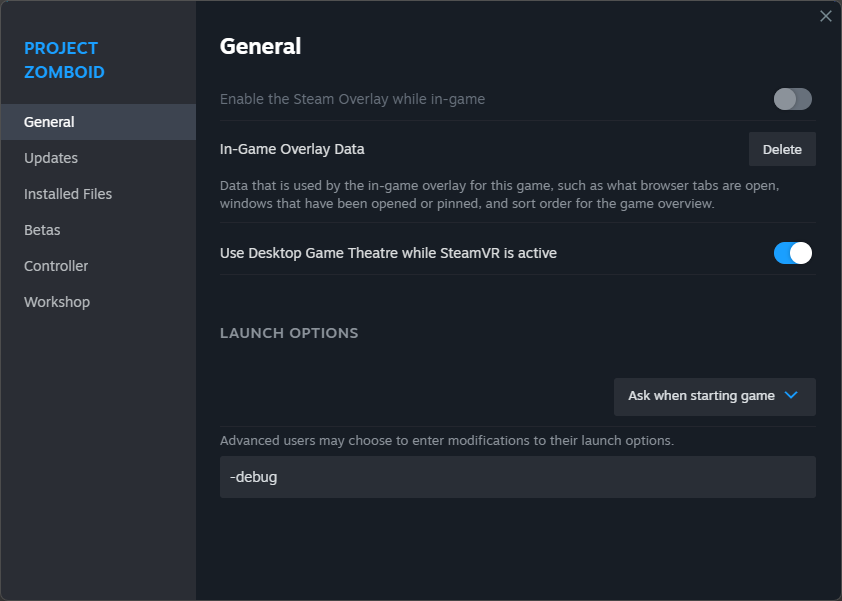Screen dimensions: 842x601
Task: Click the Use Desktop Game Theatre label text
Action: [388, 253]
